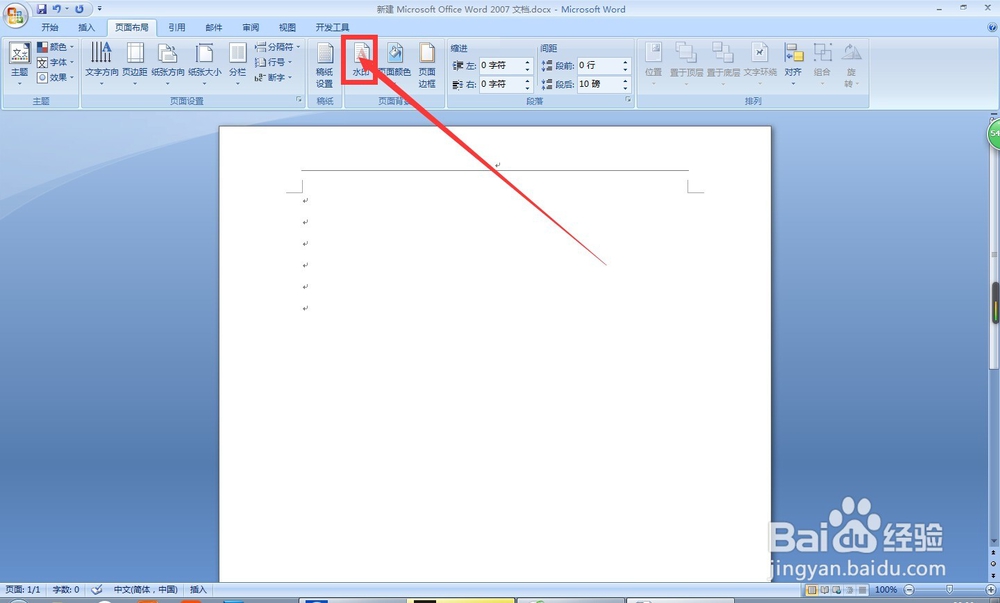Open the 开发工具 tab
Screen dimensions: 1000x603
click(x=332, y=27)
